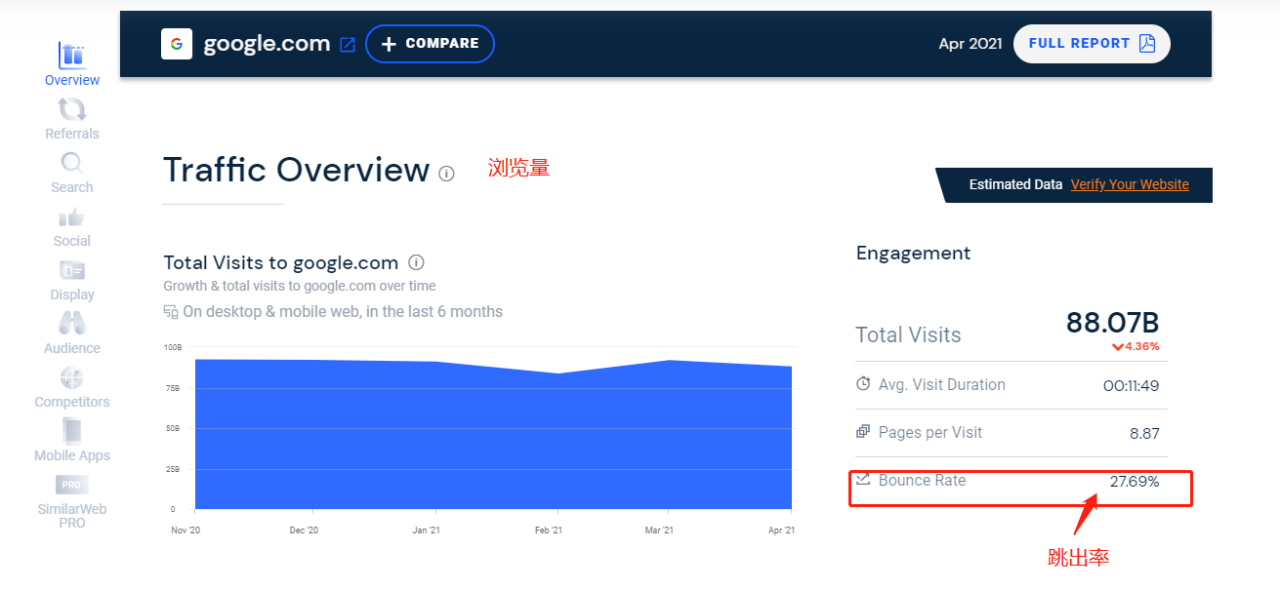Click the Avg. Visit Duration row
1280x589 pixels.
[x=1010, y=385]
